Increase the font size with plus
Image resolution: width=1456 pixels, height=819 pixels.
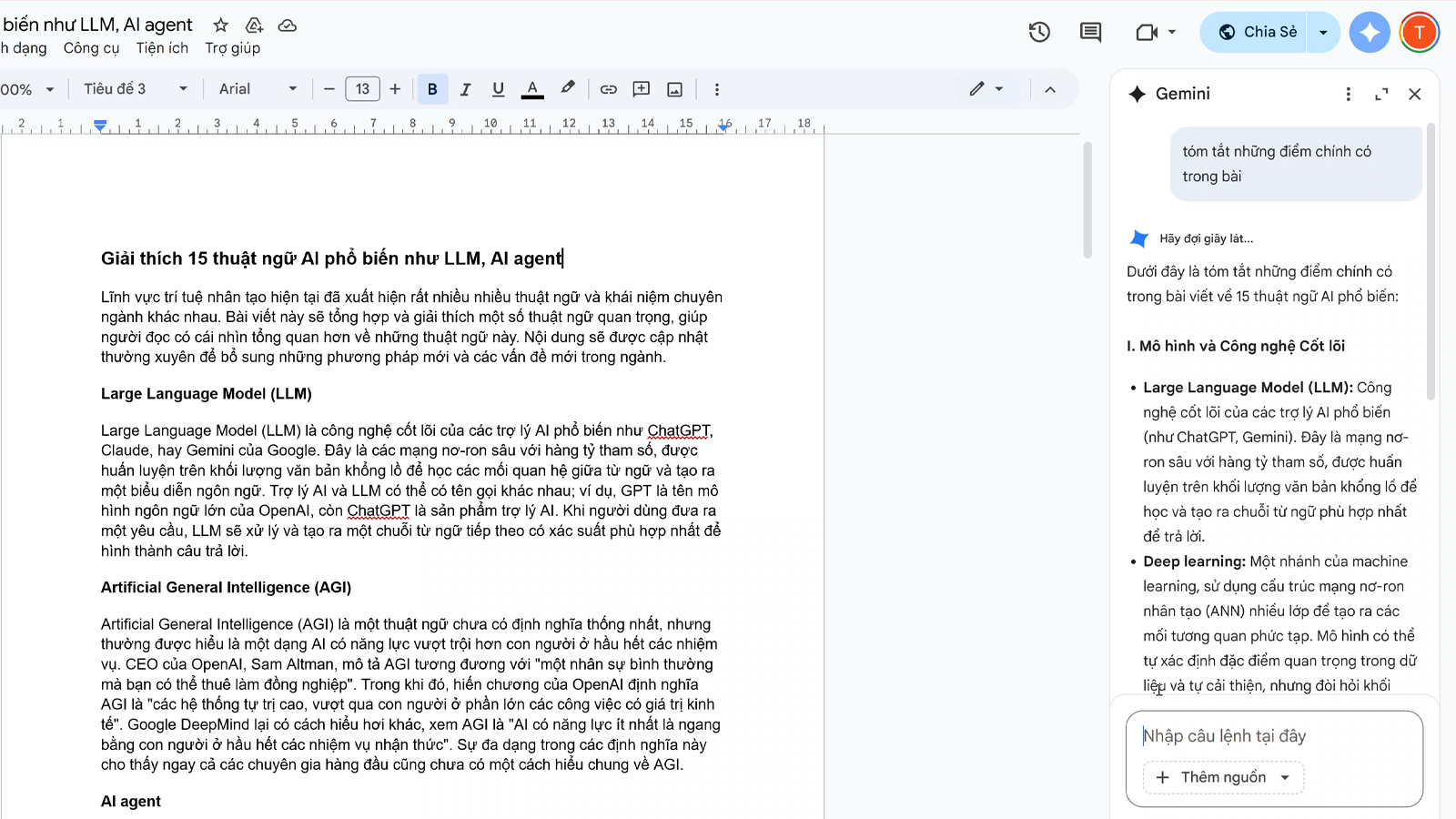[x=395, y=89]
